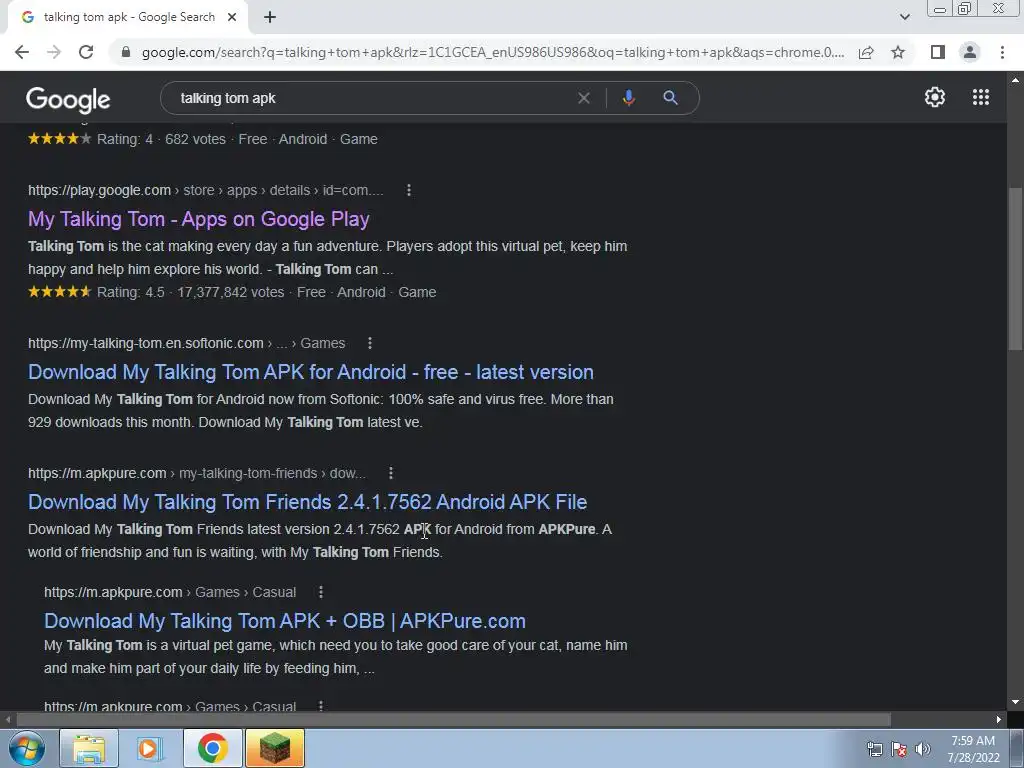Click the 'Rating: 4 · 682 votes' text
This screenshot has height=768, width=1024.
pos(161,139)
